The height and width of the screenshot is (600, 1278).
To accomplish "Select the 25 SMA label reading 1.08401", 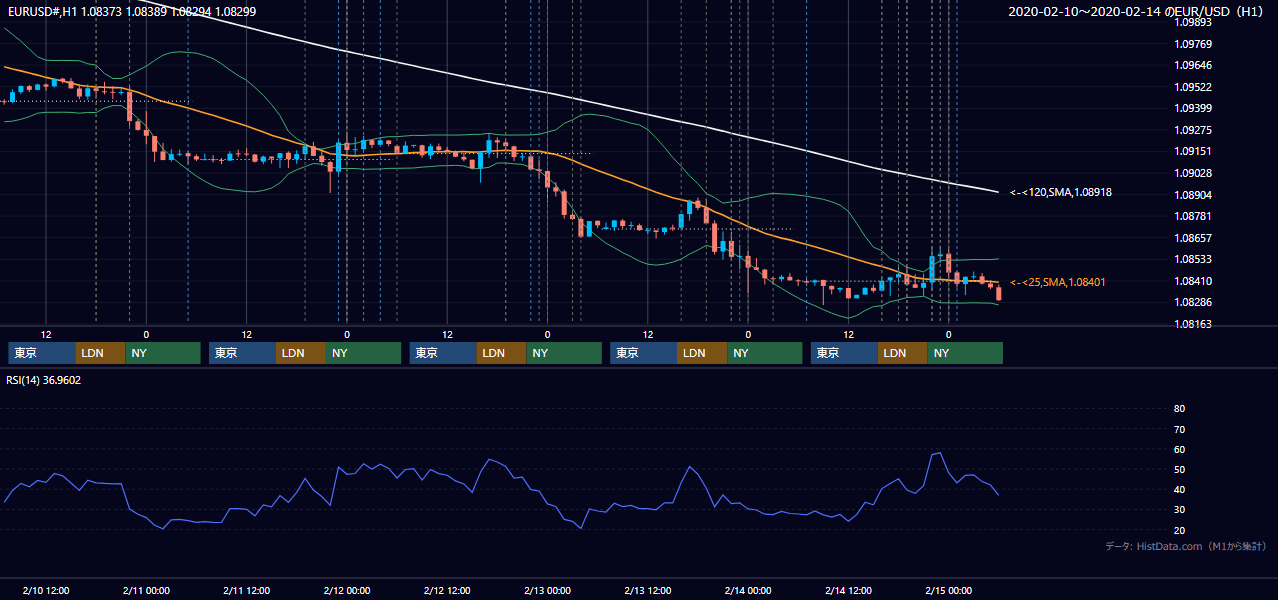I will tap(1058, 282).
